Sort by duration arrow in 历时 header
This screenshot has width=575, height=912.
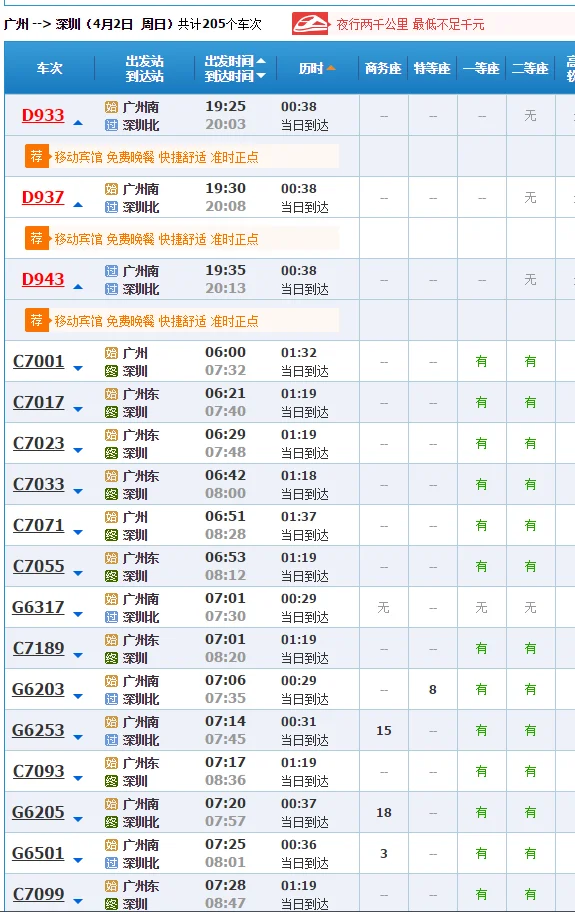[x=331, y=68]
